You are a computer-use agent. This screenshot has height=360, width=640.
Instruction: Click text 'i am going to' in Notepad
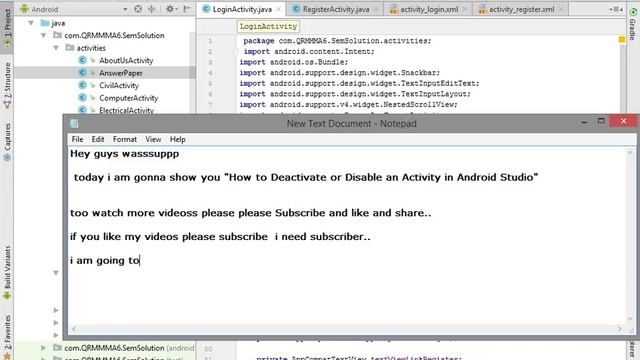(x=105, y=260)
